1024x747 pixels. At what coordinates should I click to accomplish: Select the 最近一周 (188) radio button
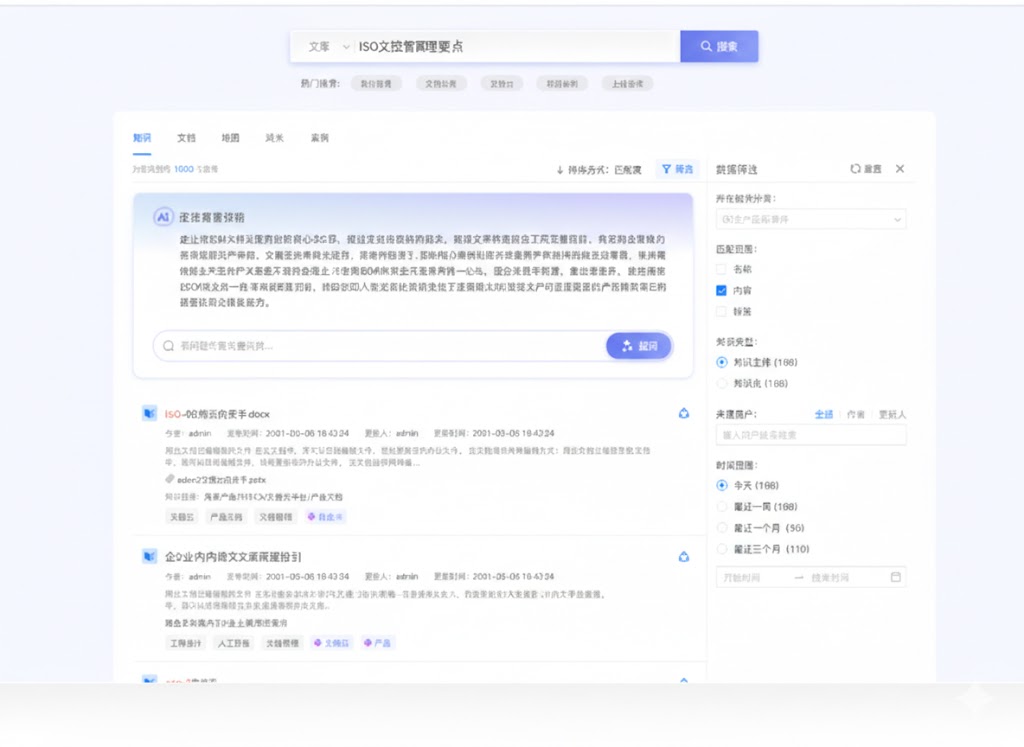pos(722,509)
